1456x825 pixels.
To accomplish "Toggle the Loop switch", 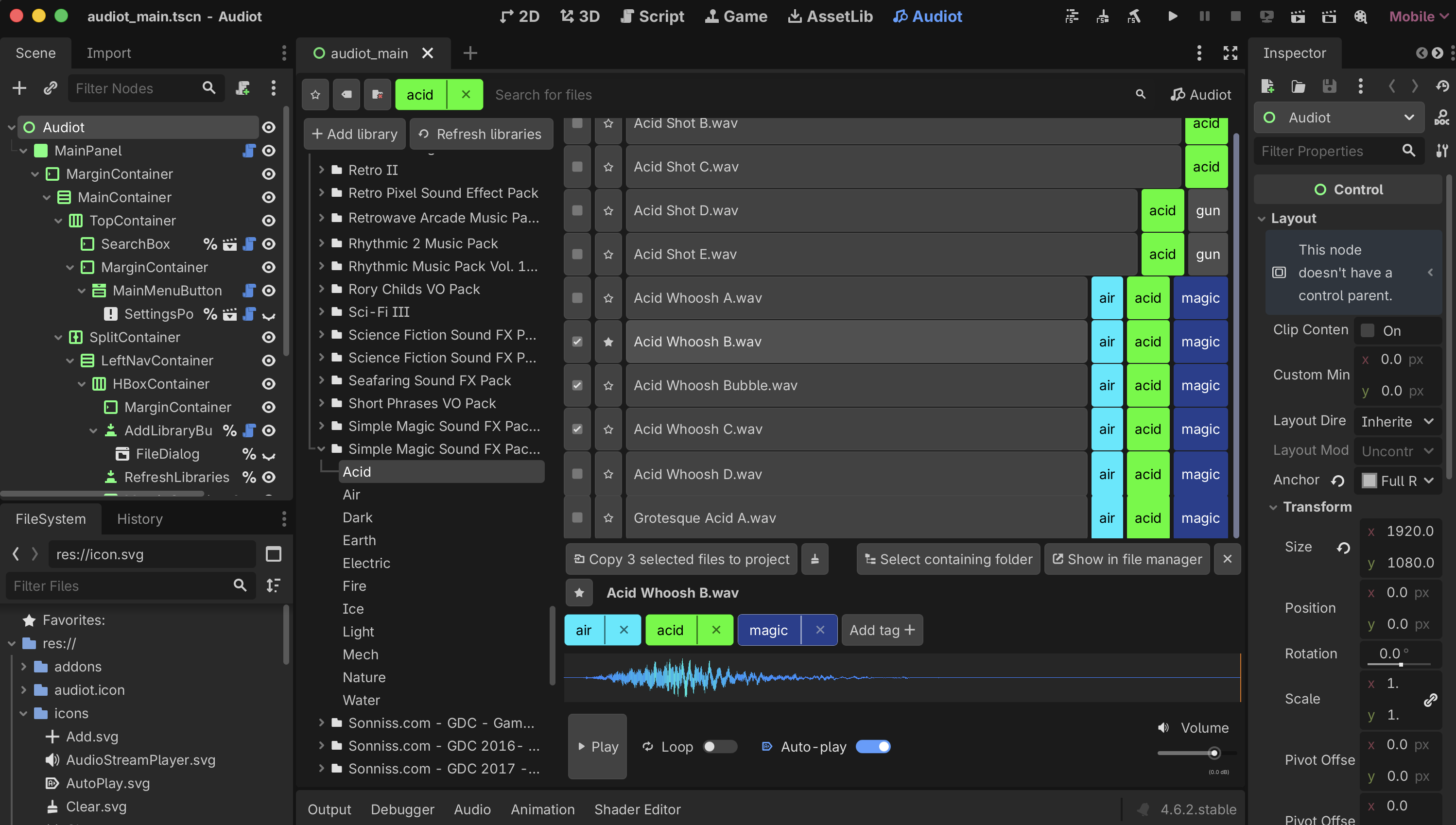I will coord(719,747).
